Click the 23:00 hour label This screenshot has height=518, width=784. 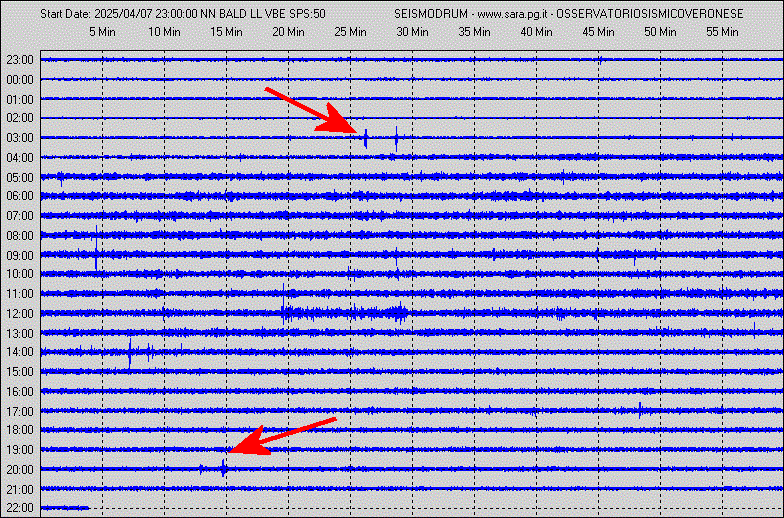(x=20, y=60)
